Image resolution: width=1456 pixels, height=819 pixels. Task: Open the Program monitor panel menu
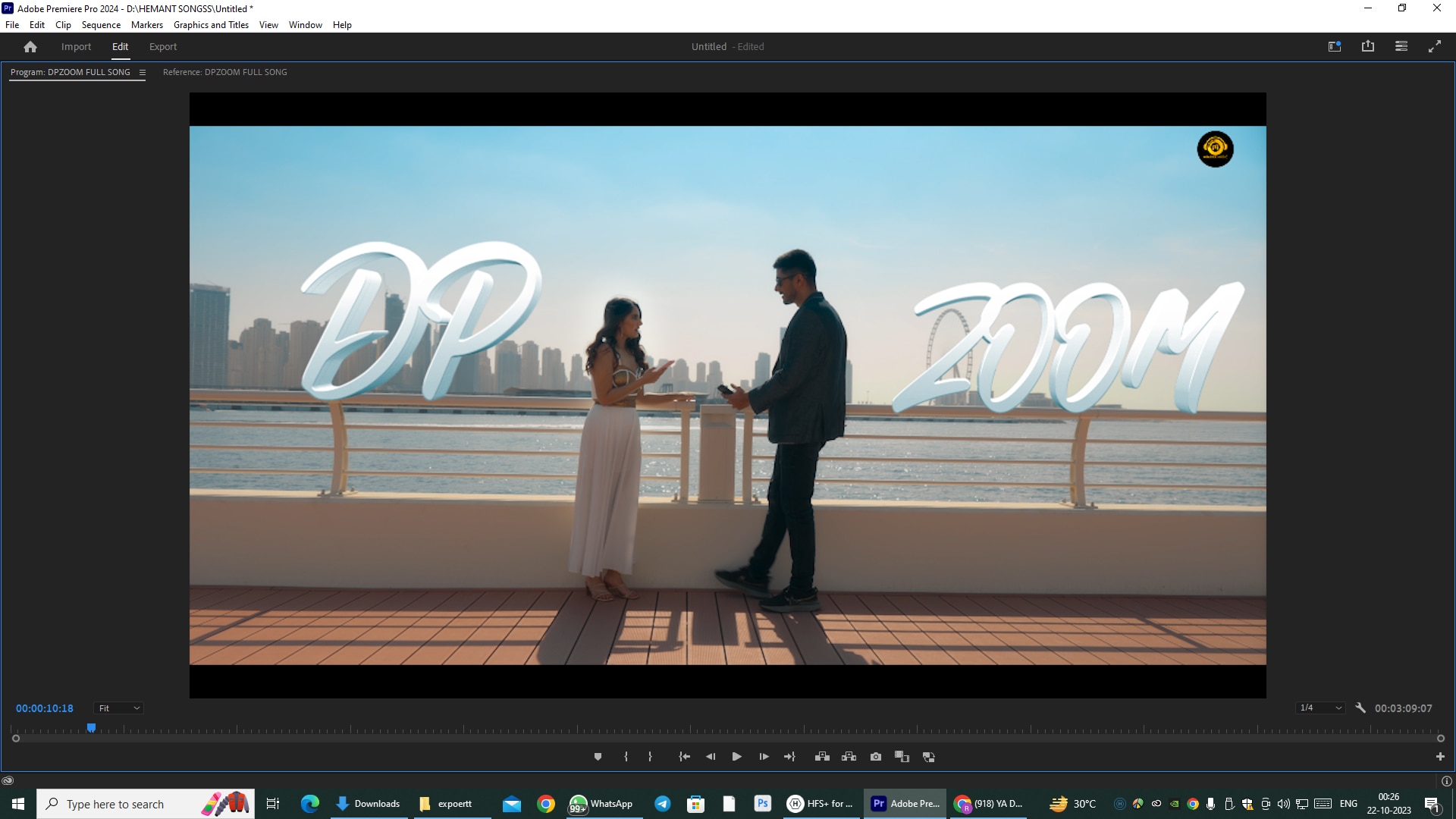tap(142, 73)
